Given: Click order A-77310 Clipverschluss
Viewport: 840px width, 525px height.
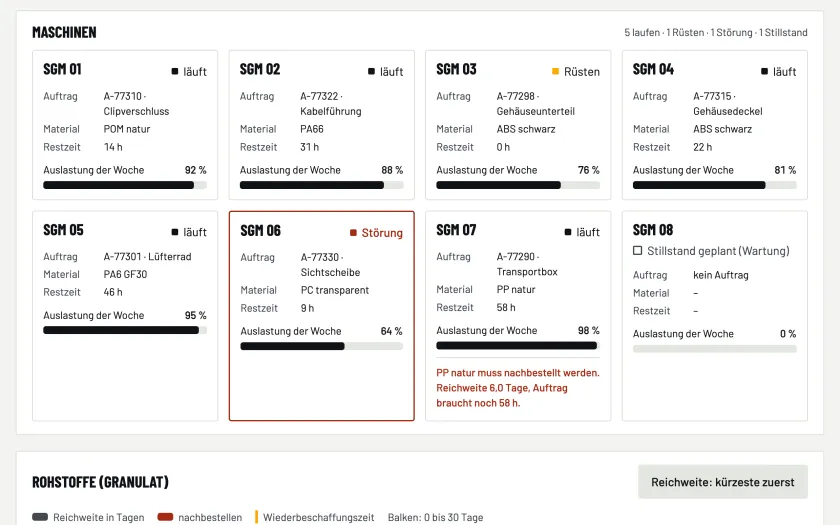Looking at the screenshot, I should [136, 103].
